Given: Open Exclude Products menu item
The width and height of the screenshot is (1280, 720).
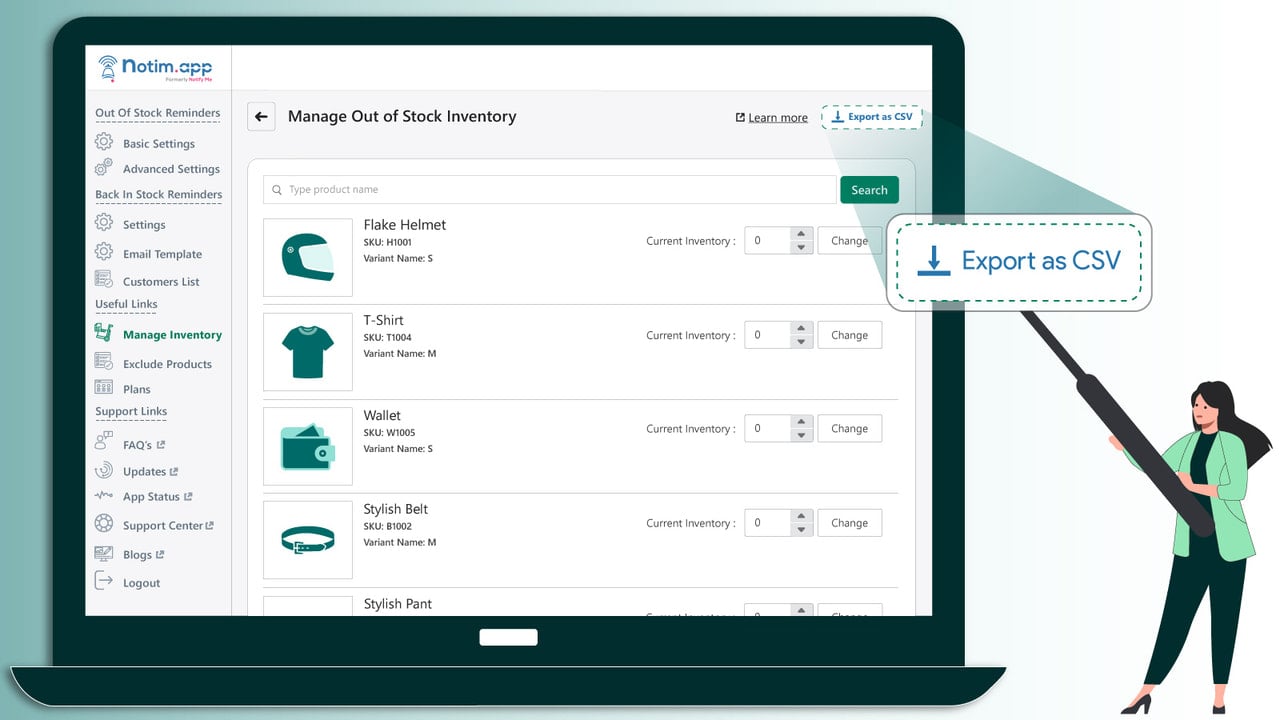Looking at the screenshot, I should coord(167,364).
